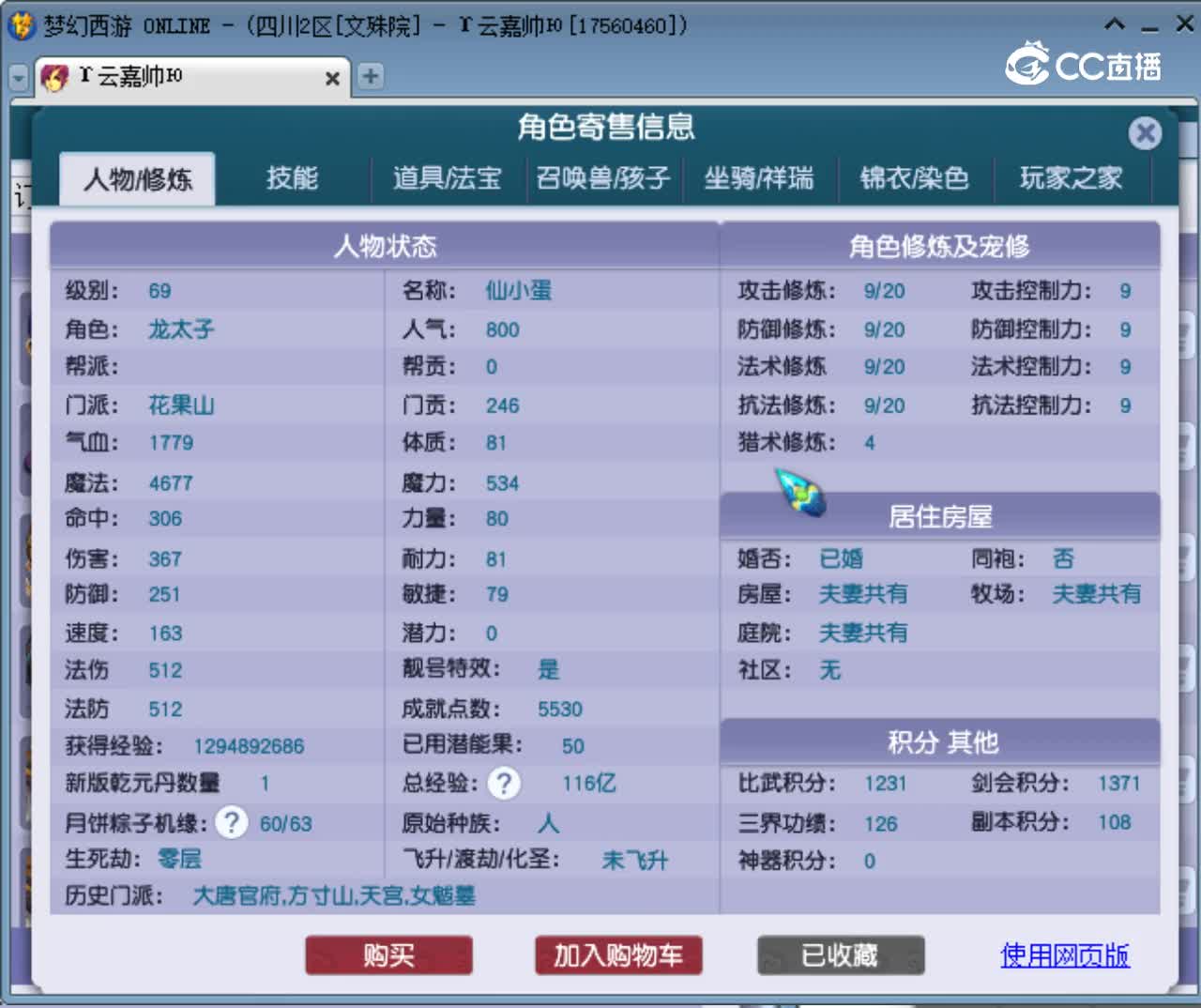
Task: Select the 门贡 value 246
Action: [502, 405]
